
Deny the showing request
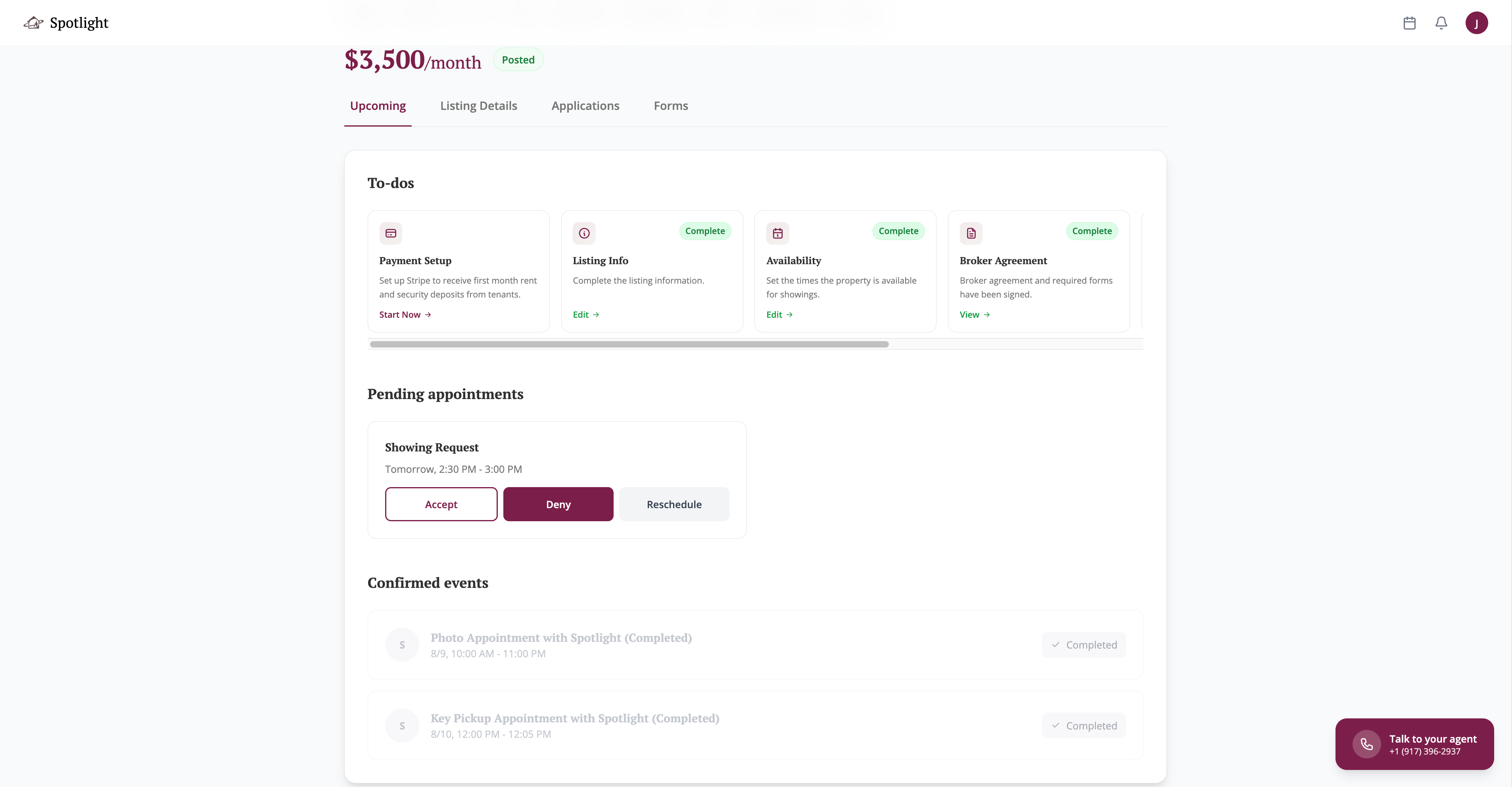[x=558, y=504]
